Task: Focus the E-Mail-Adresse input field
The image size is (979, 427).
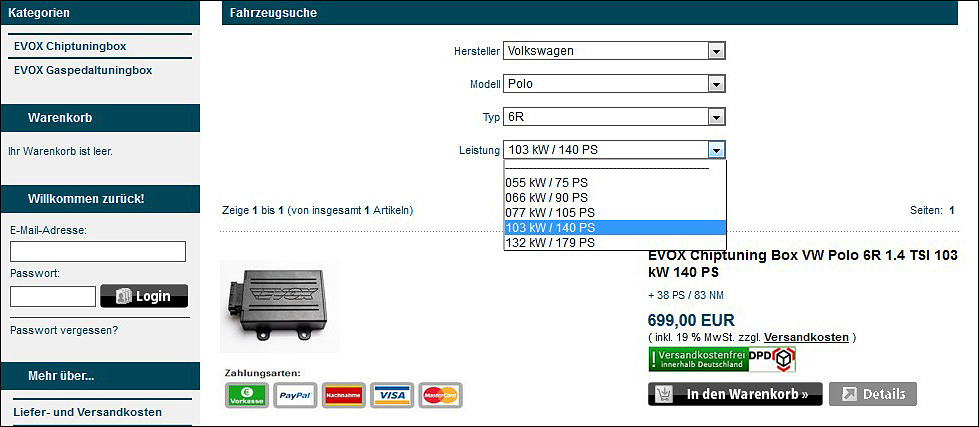Action: coord(97,251)
